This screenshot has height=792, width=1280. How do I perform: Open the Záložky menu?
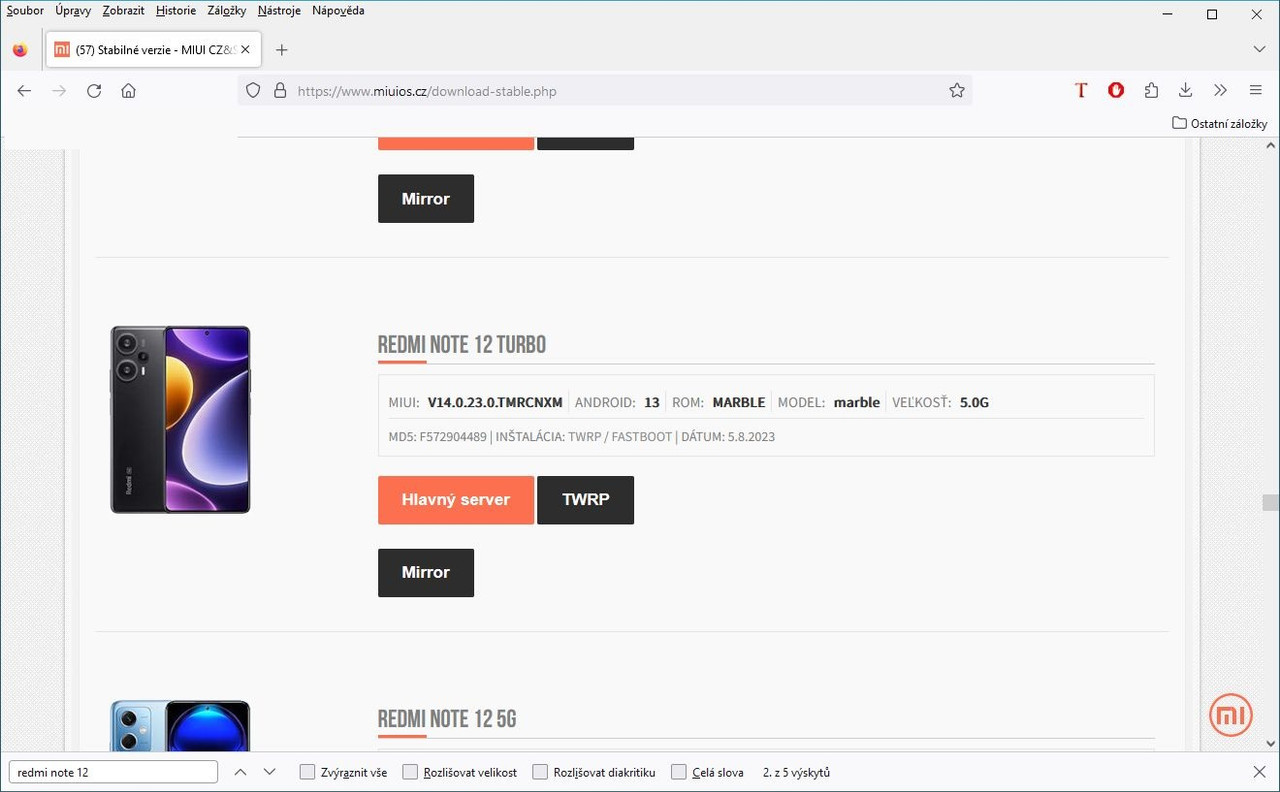(x=227, y=11)
